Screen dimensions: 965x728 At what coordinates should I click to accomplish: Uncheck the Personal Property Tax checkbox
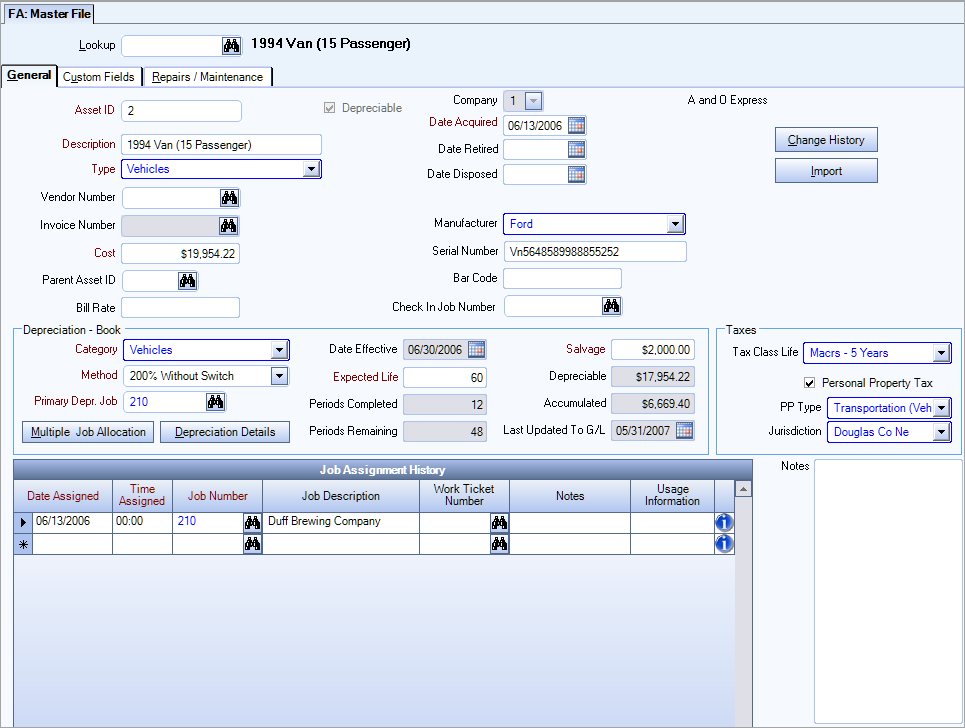pyautogui.click(x=809, y=380)
